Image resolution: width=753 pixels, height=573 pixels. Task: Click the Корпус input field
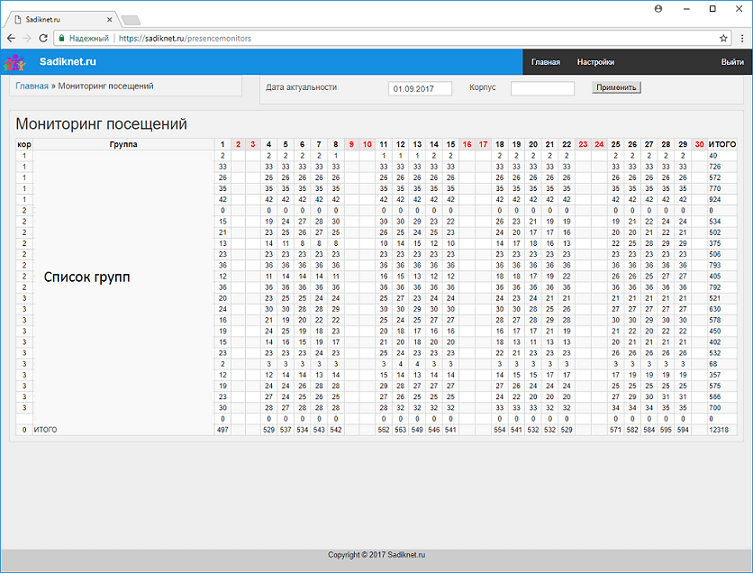542,88
